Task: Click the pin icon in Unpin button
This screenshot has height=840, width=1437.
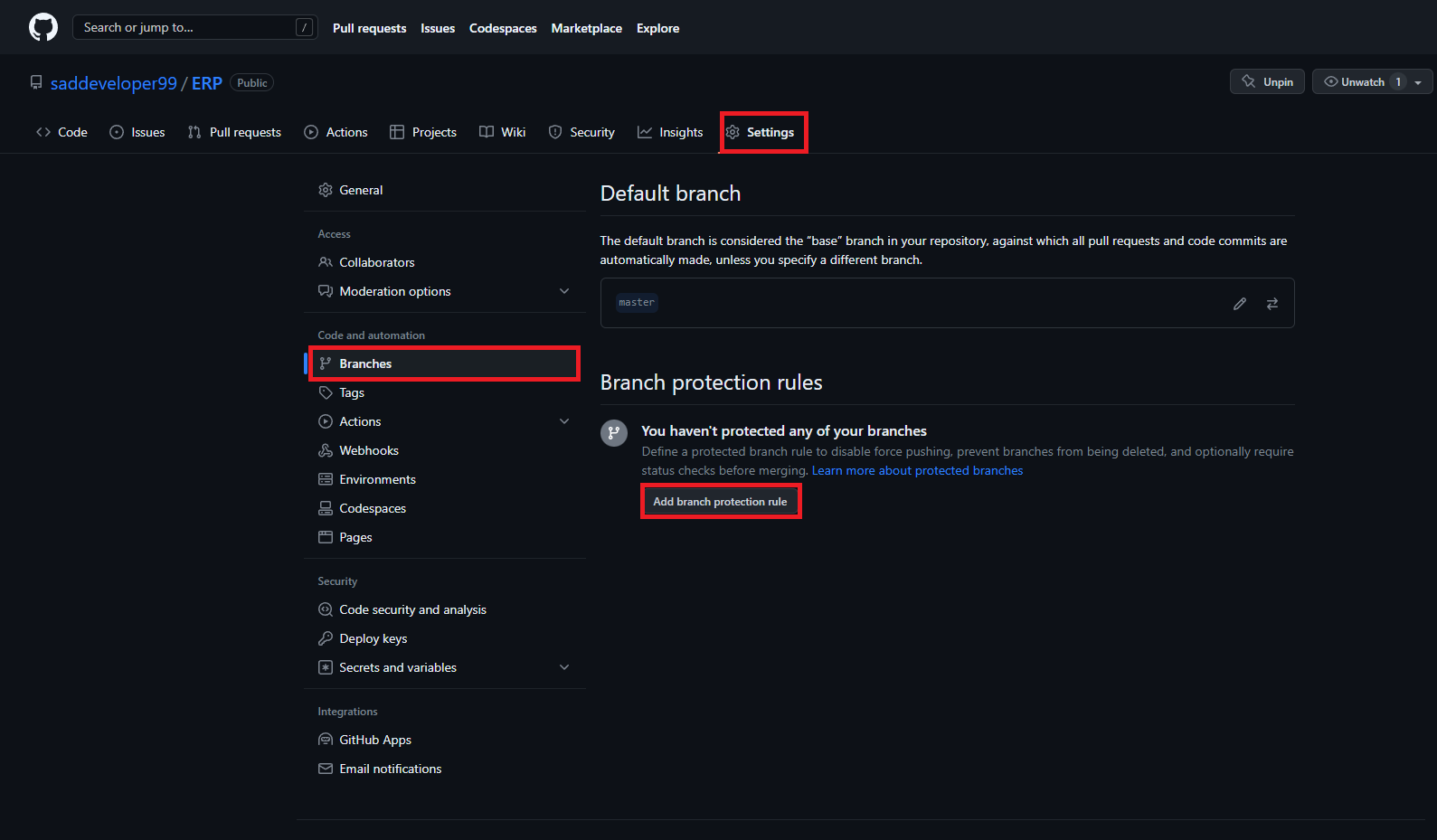Action: coord(1249,81)
